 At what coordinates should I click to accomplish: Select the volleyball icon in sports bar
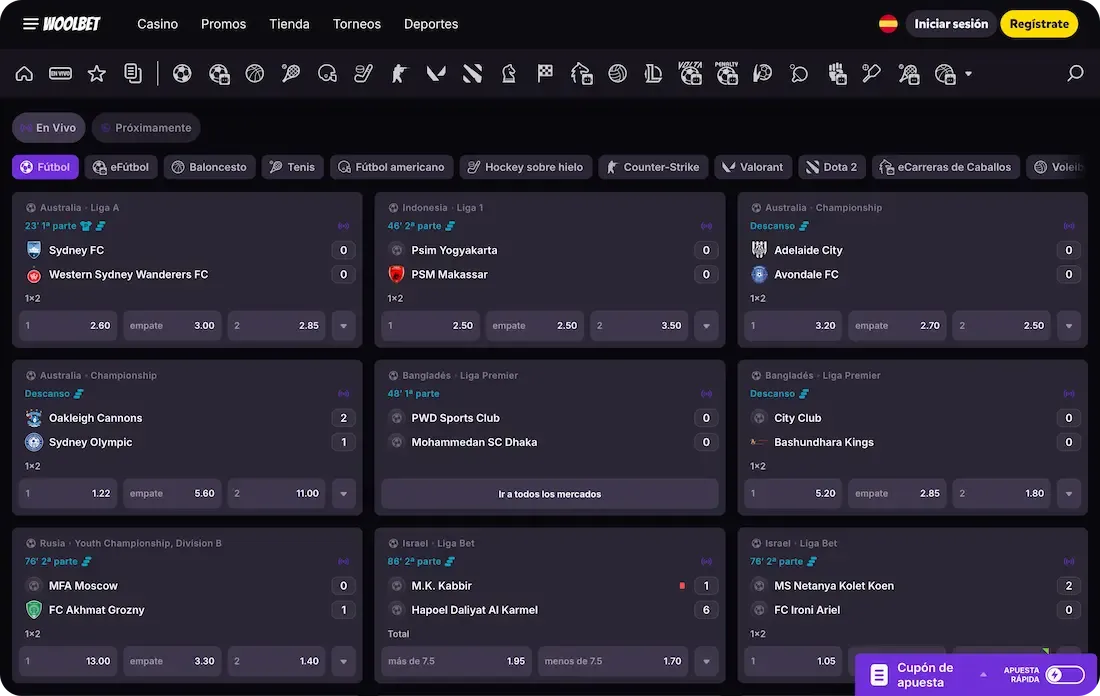click(617, 73)
